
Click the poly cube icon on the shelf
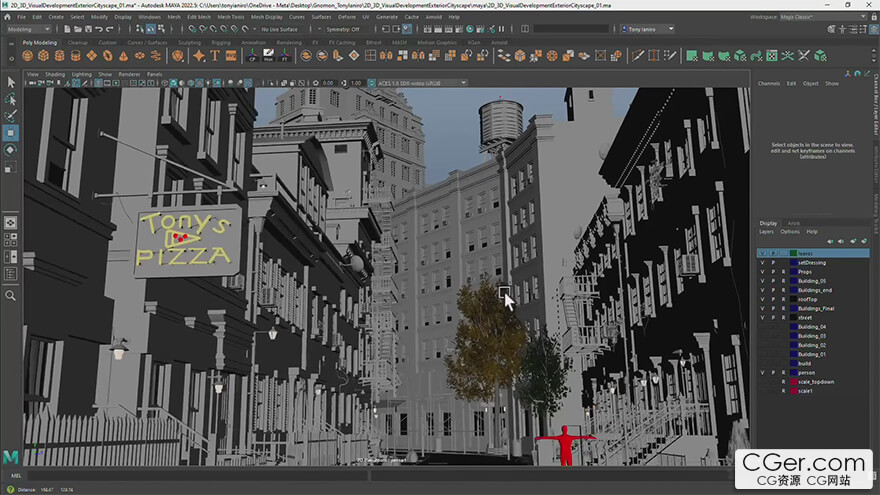[45, 56]
